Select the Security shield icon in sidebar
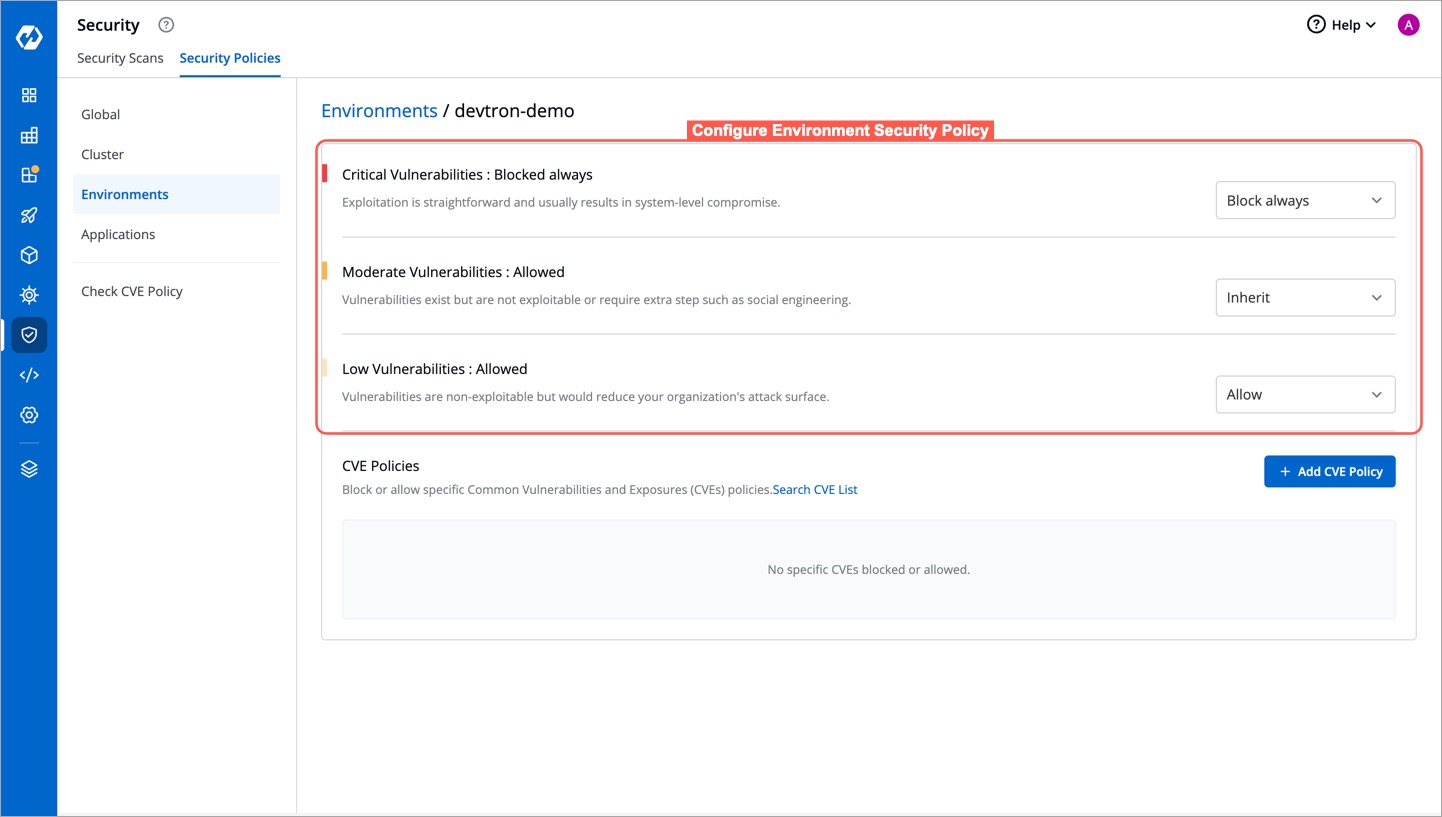The height and width of the screenshot is (817, 1442). [28, 334]
